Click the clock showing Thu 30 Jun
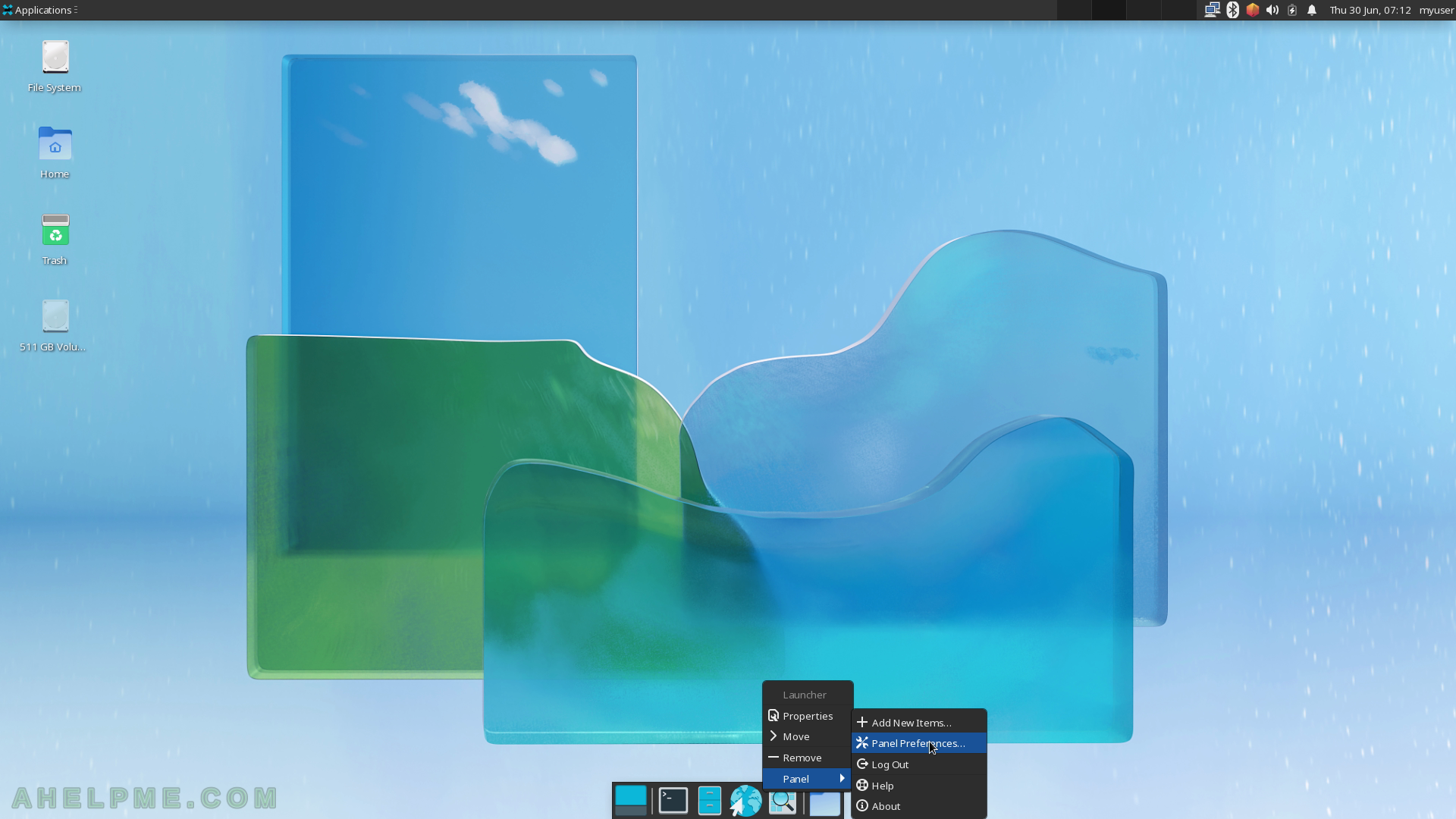1456x819 pixels. tap(1370, 10)
